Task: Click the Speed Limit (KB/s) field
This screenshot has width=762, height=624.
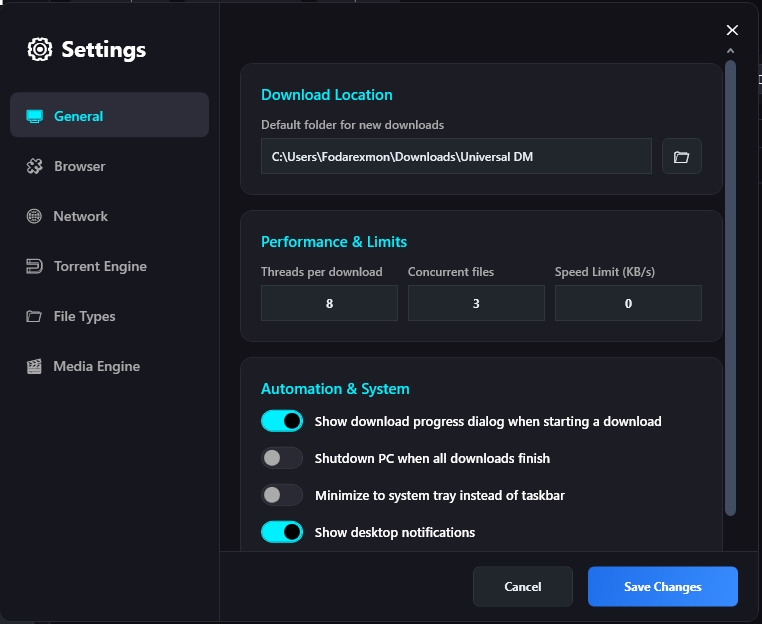Action: (x=628, y=303)
